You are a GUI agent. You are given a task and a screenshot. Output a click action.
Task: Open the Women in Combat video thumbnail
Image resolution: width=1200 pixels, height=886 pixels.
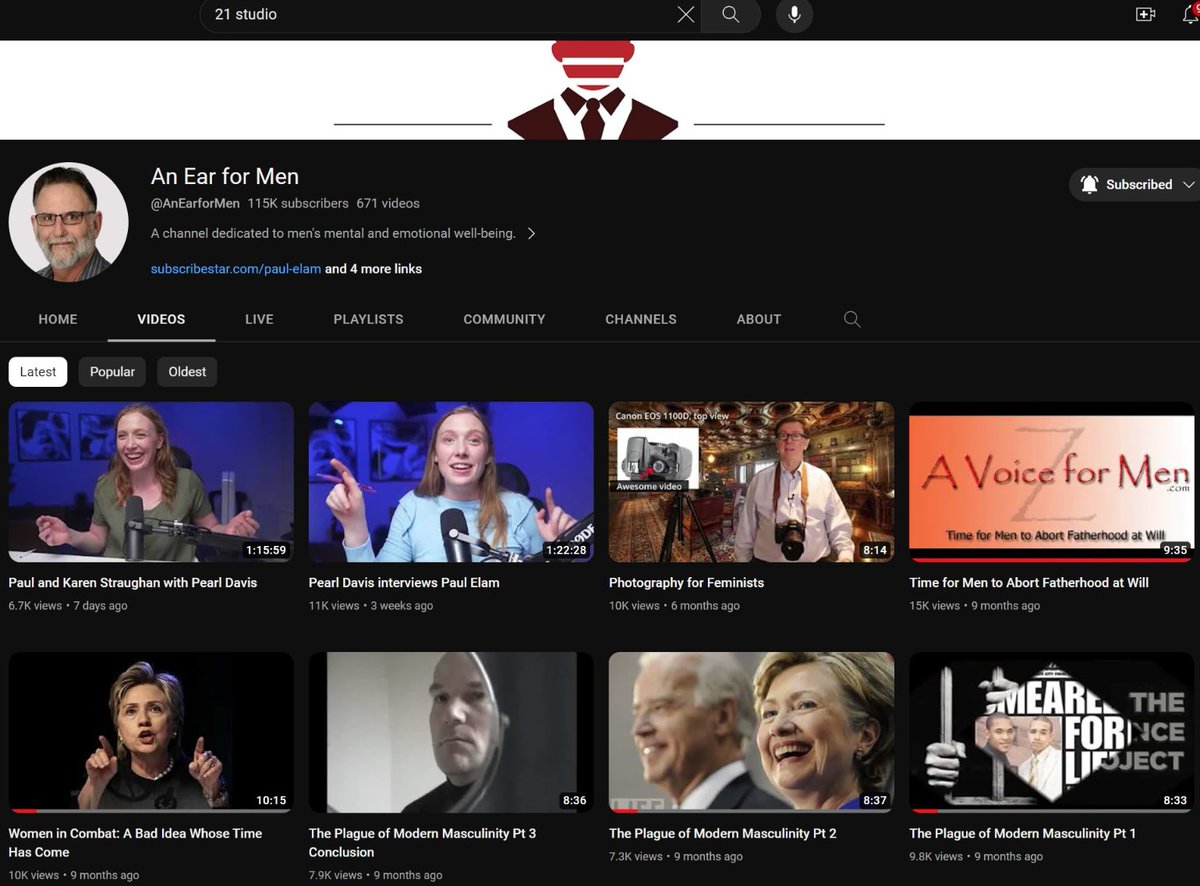pos(151,732)
